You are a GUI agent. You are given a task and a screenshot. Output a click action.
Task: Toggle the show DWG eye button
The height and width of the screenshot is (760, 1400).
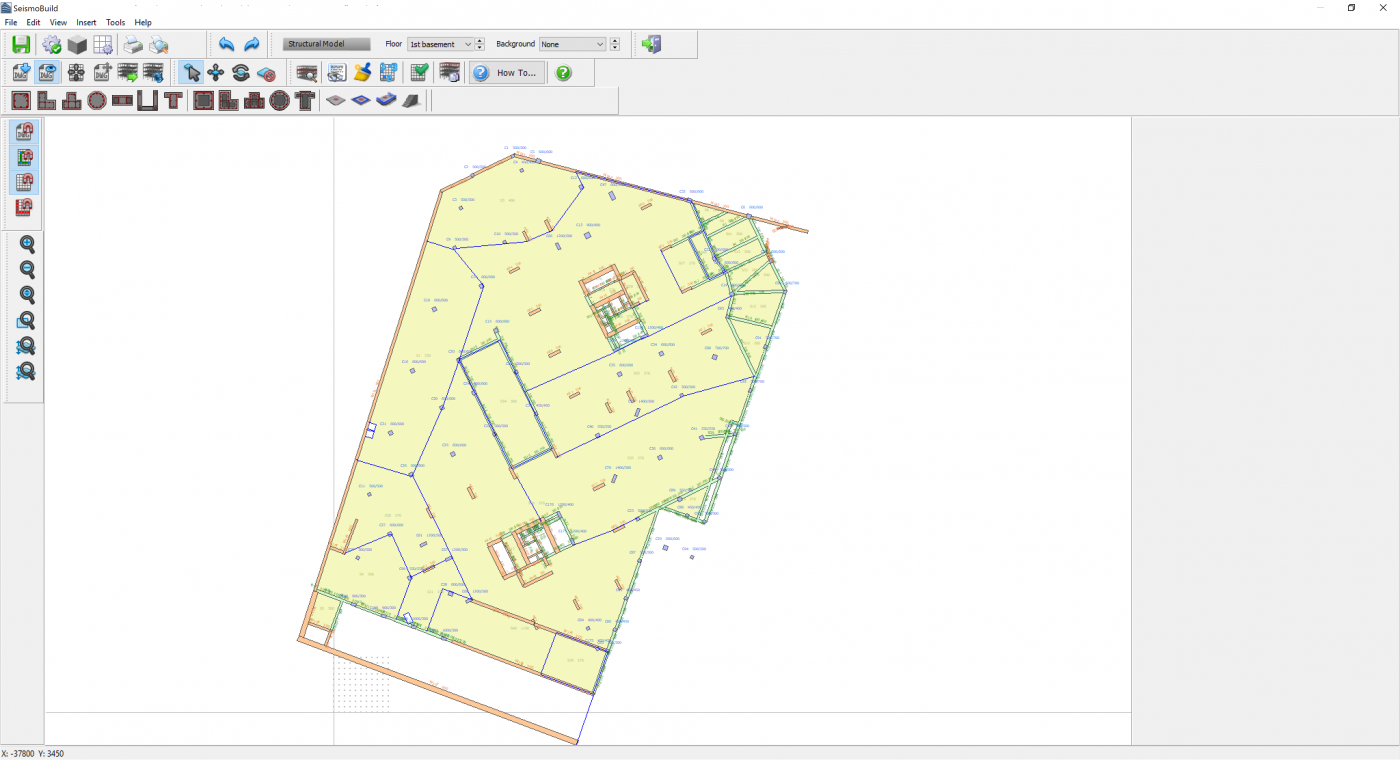click(x=47, y=72)
